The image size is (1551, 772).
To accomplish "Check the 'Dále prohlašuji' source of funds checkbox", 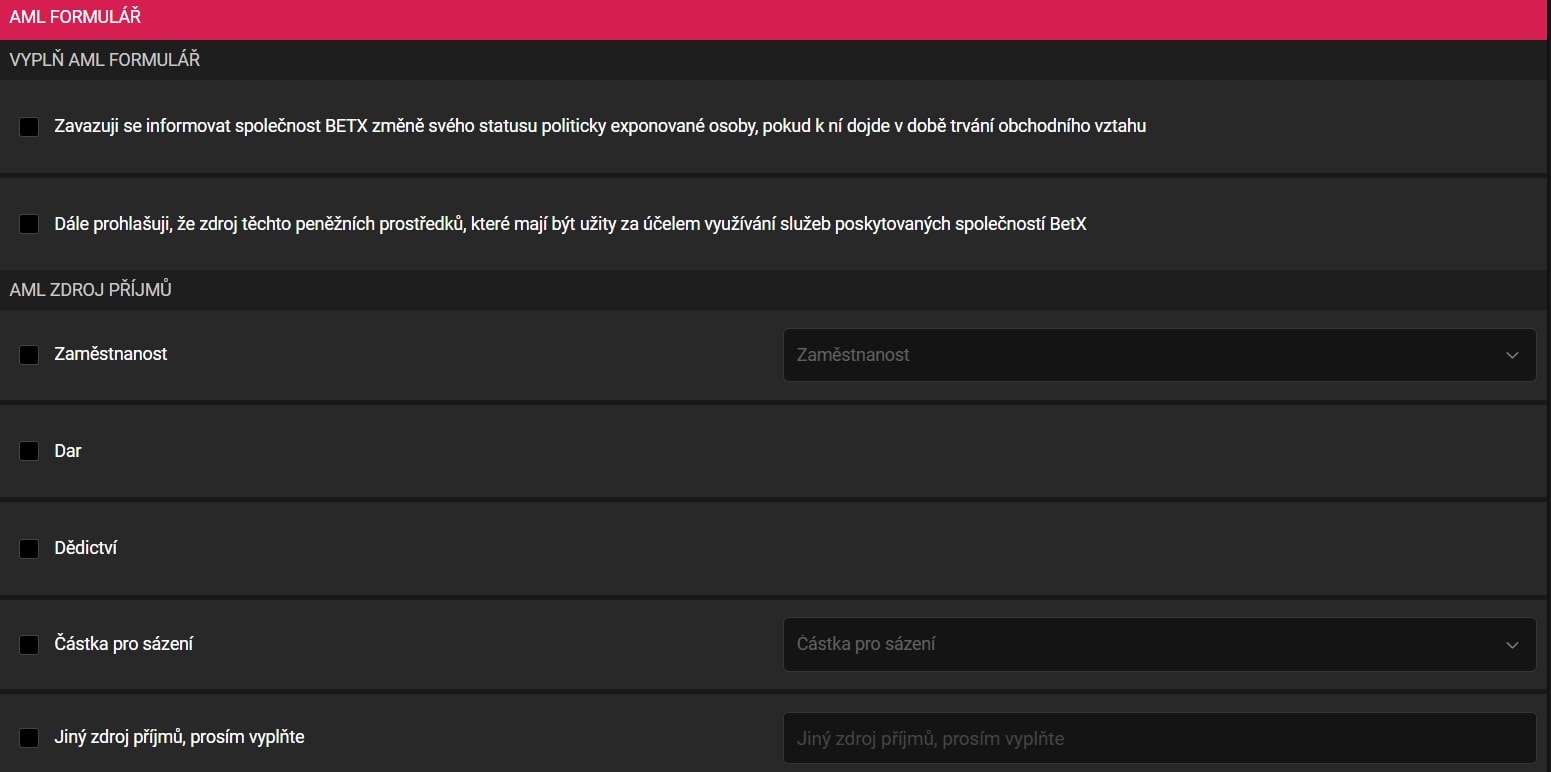I will coord(29,224).
